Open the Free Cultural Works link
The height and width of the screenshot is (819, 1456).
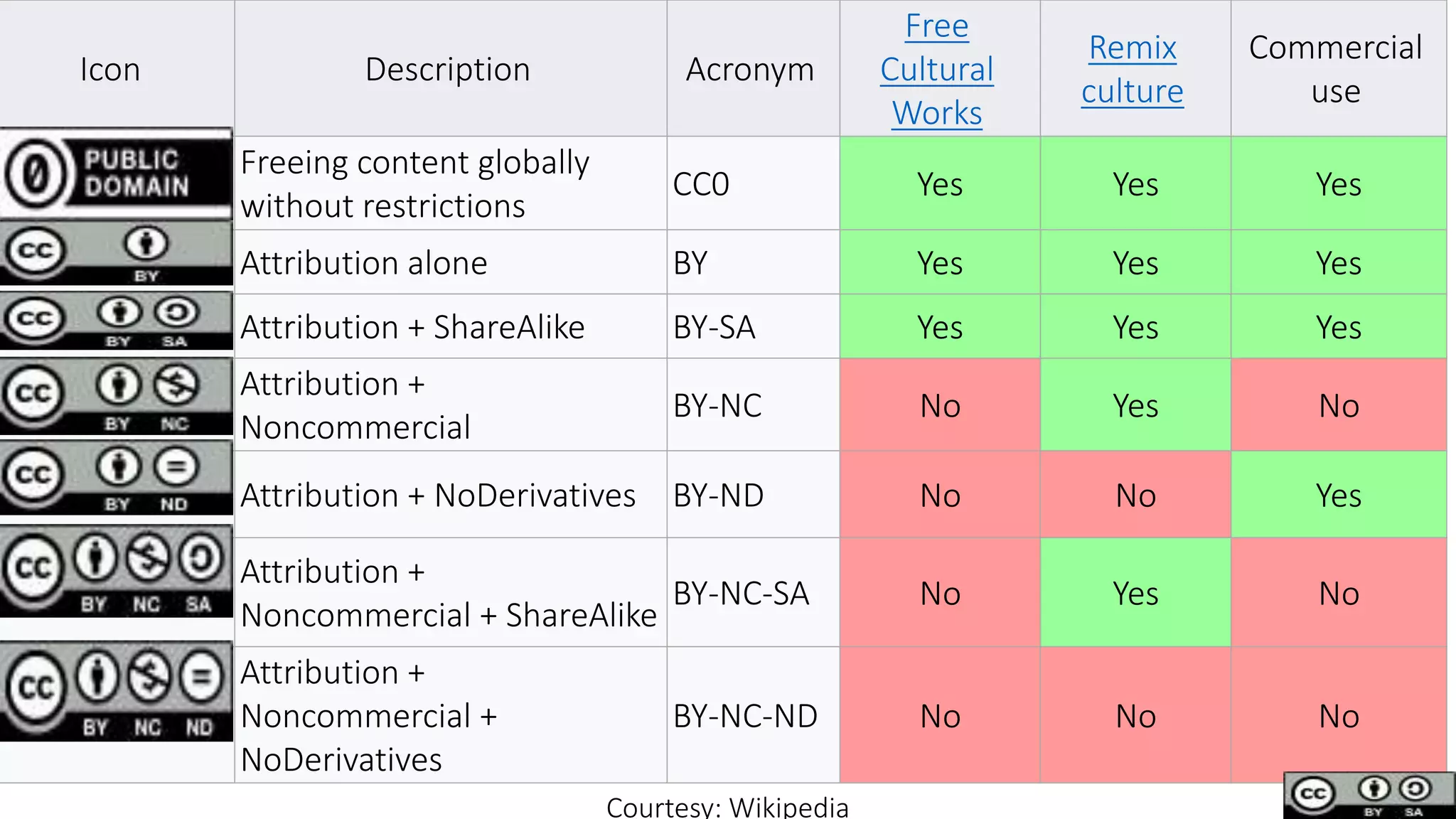point(937,70)
